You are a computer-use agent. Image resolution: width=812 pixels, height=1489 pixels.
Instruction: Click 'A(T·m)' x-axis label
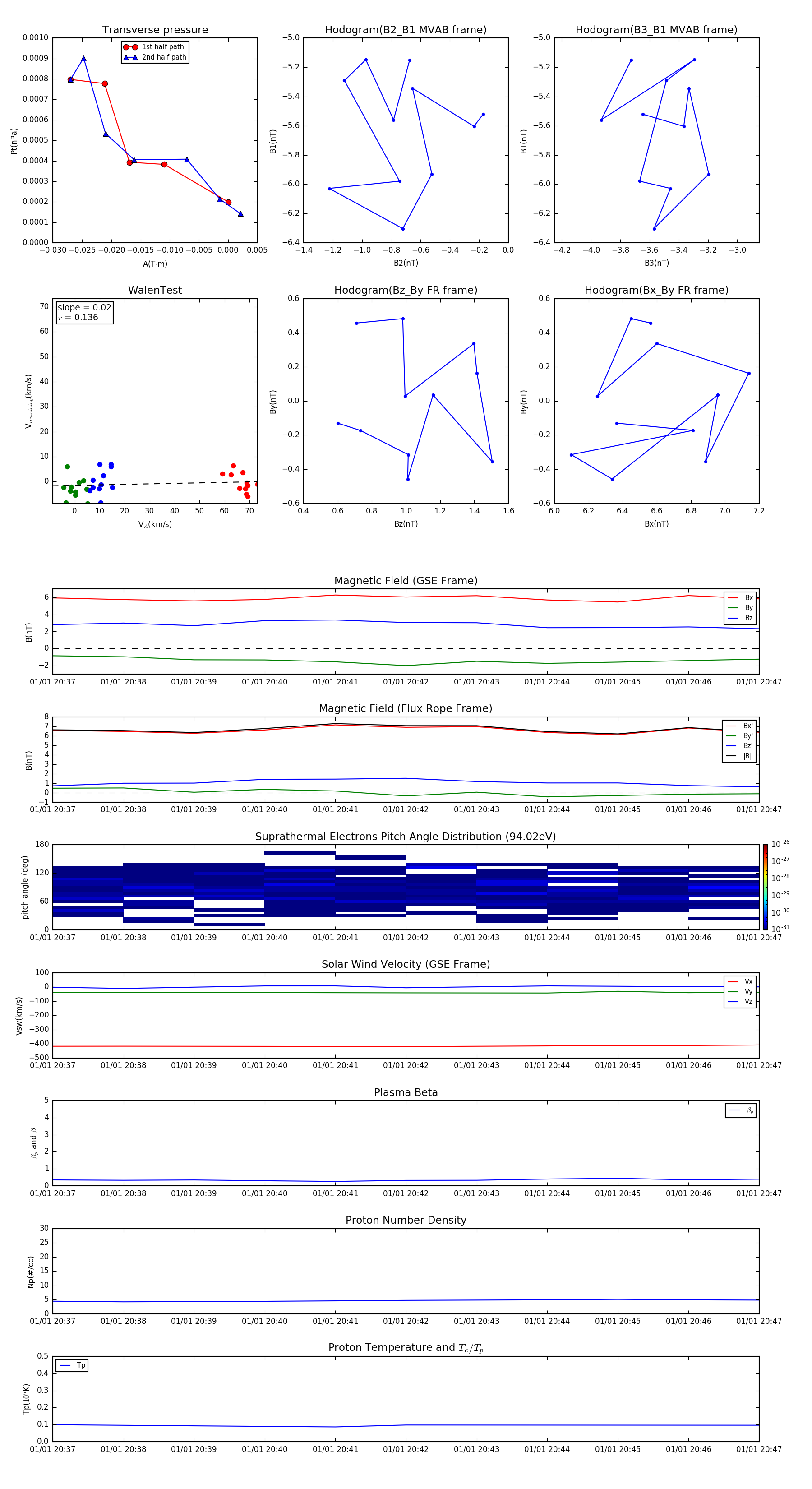pyautogui.click(x=155, y=264)
